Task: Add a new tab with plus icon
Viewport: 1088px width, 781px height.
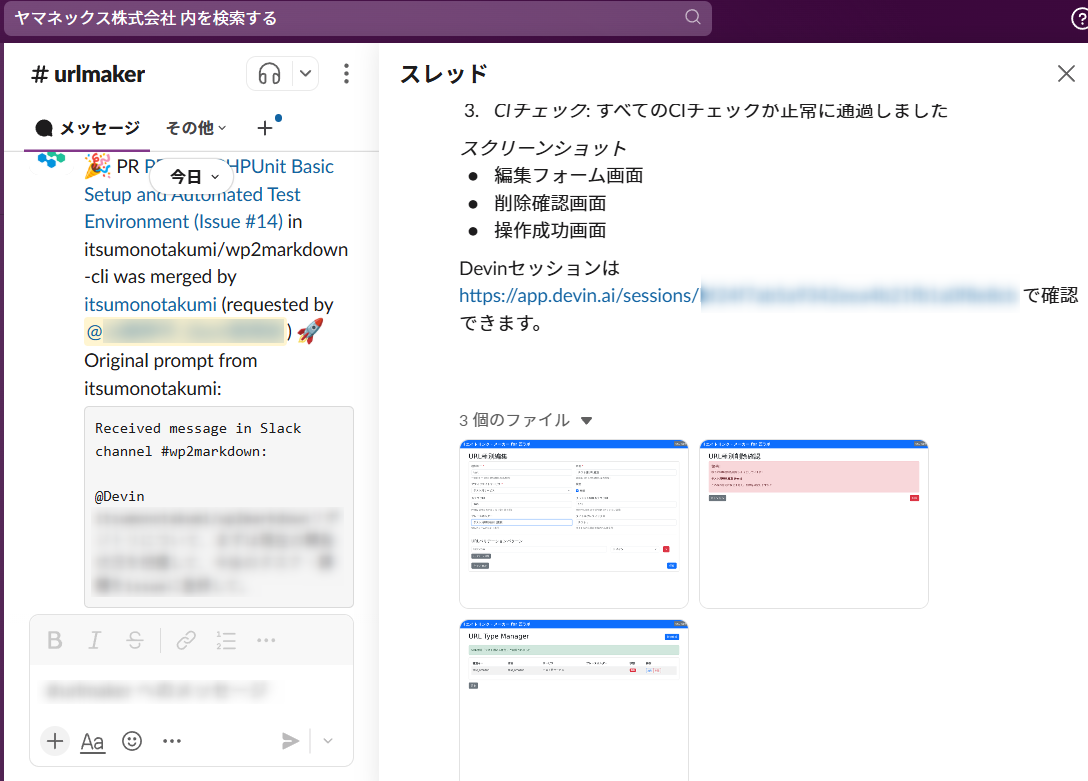Action: 264,128
